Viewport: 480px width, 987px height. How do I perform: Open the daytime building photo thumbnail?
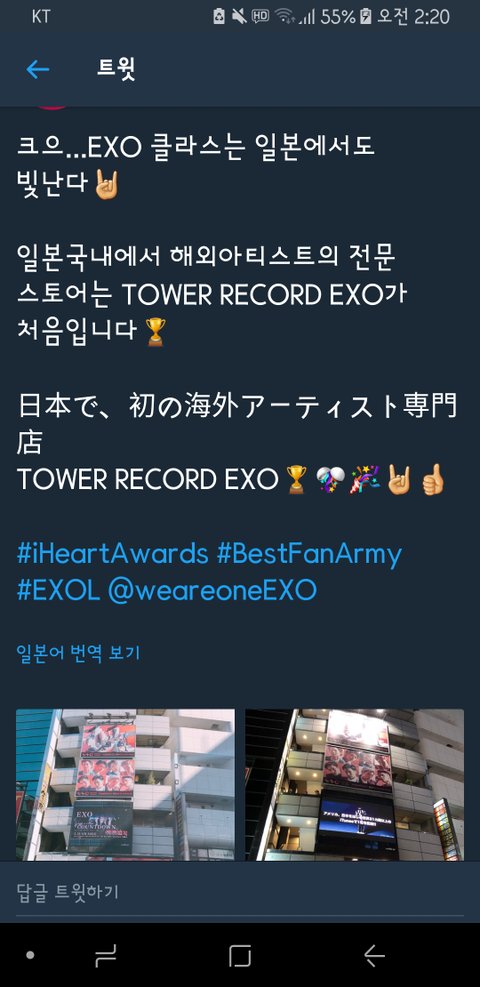tap(125, 784)
